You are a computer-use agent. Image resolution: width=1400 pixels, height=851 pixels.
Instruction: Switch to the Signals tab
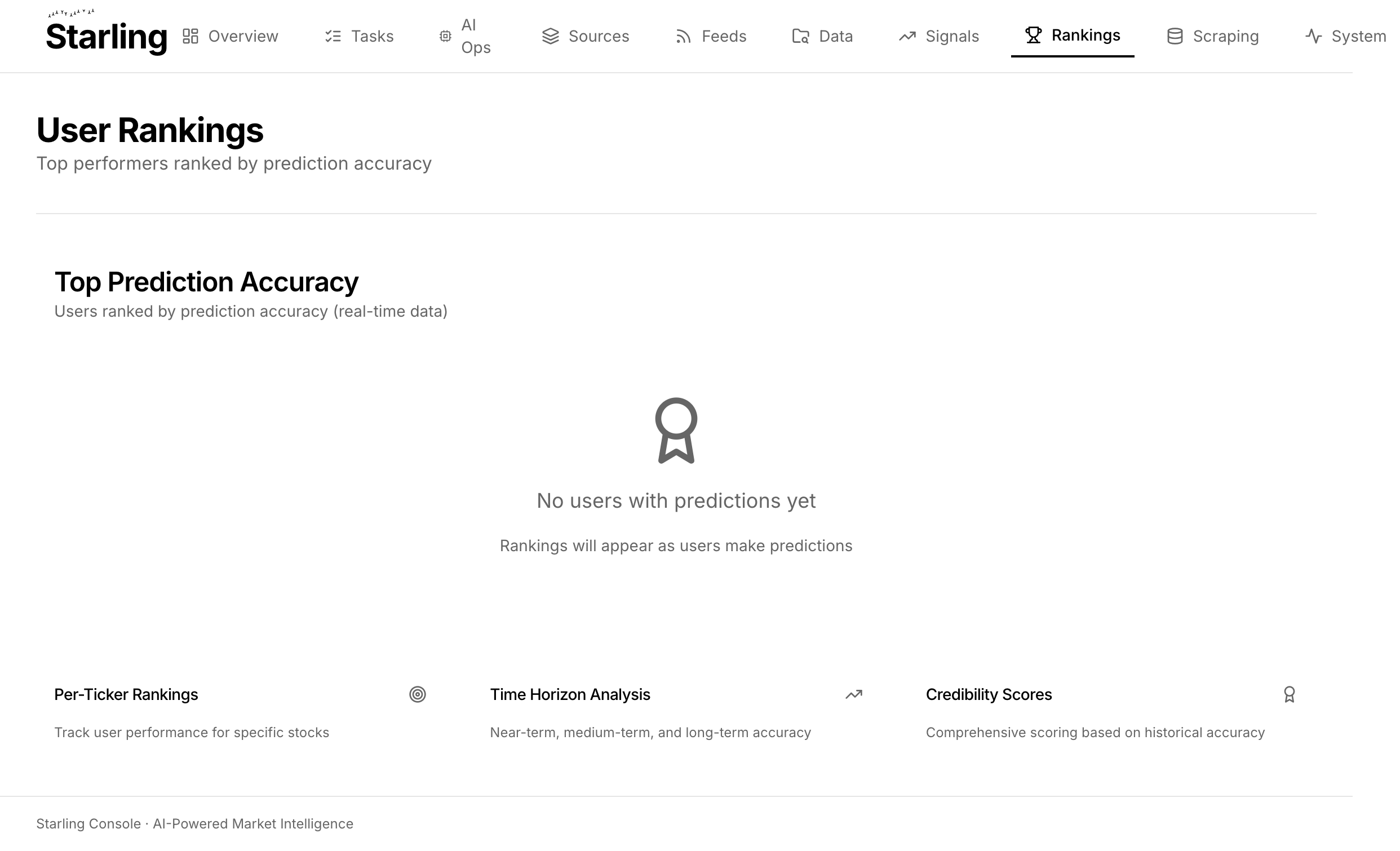coord(952,37)
